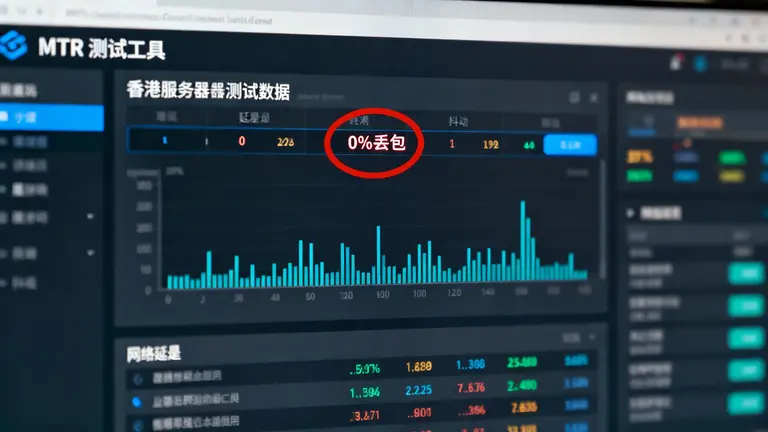Click the chart panel vertical scrollbar
768x432 pixels.
pyautogui.click(x=602, y=219)
